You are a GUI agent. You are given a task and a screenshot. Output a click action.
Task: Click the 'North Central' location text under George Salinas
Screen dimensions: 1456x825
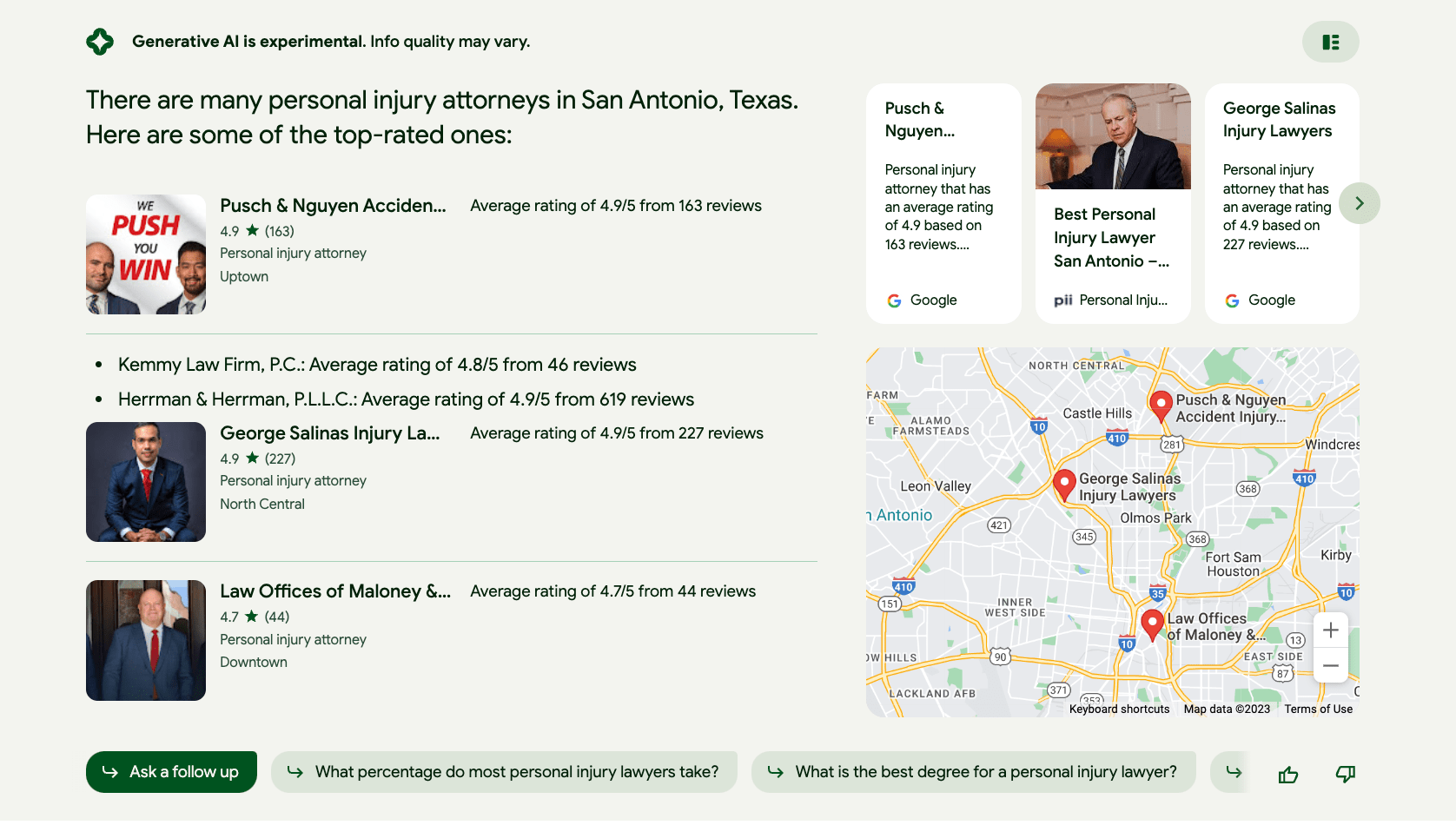[x=262, y=505]
